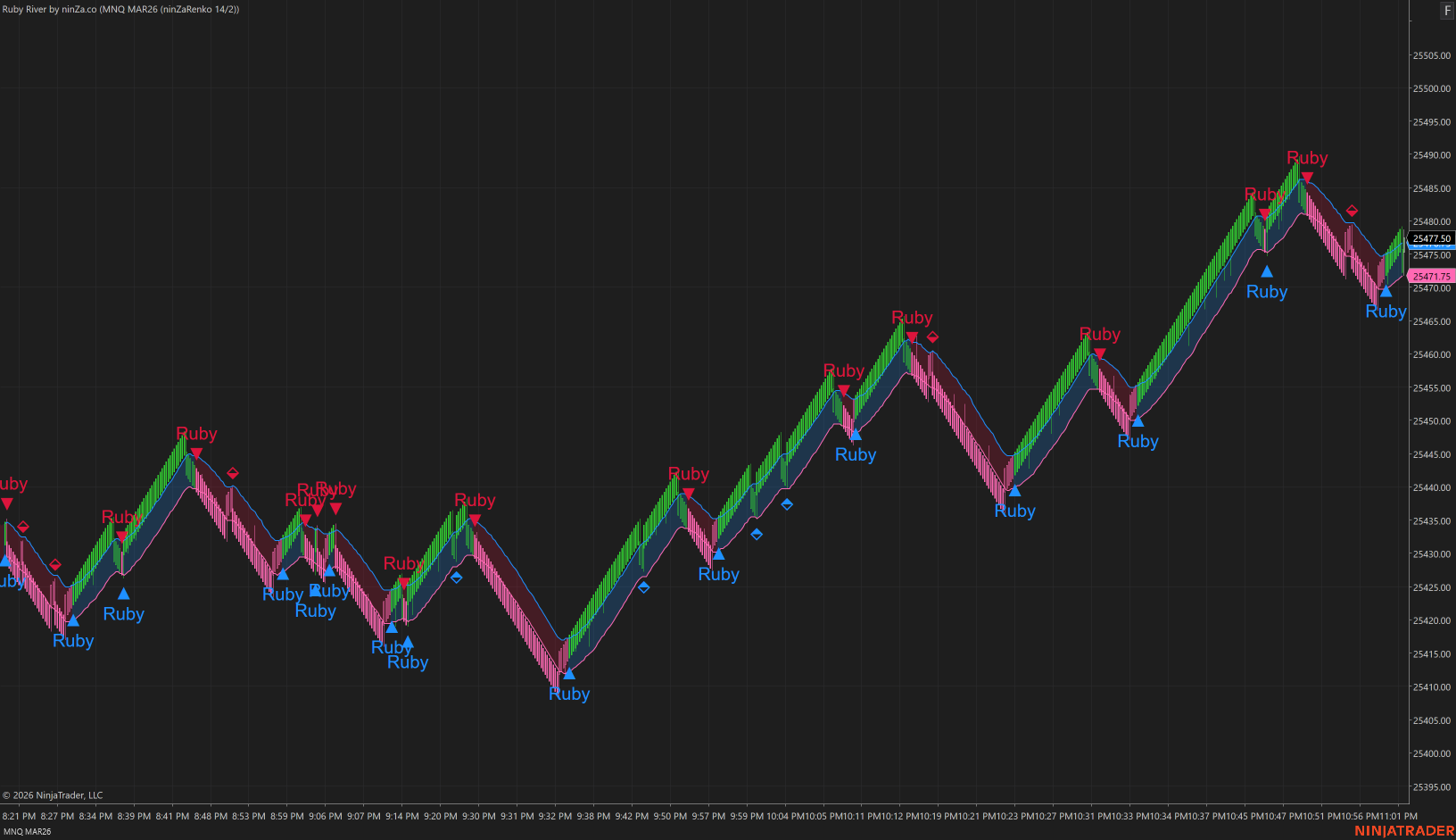Click the red diamond marker near 25480

point(1352,211)
